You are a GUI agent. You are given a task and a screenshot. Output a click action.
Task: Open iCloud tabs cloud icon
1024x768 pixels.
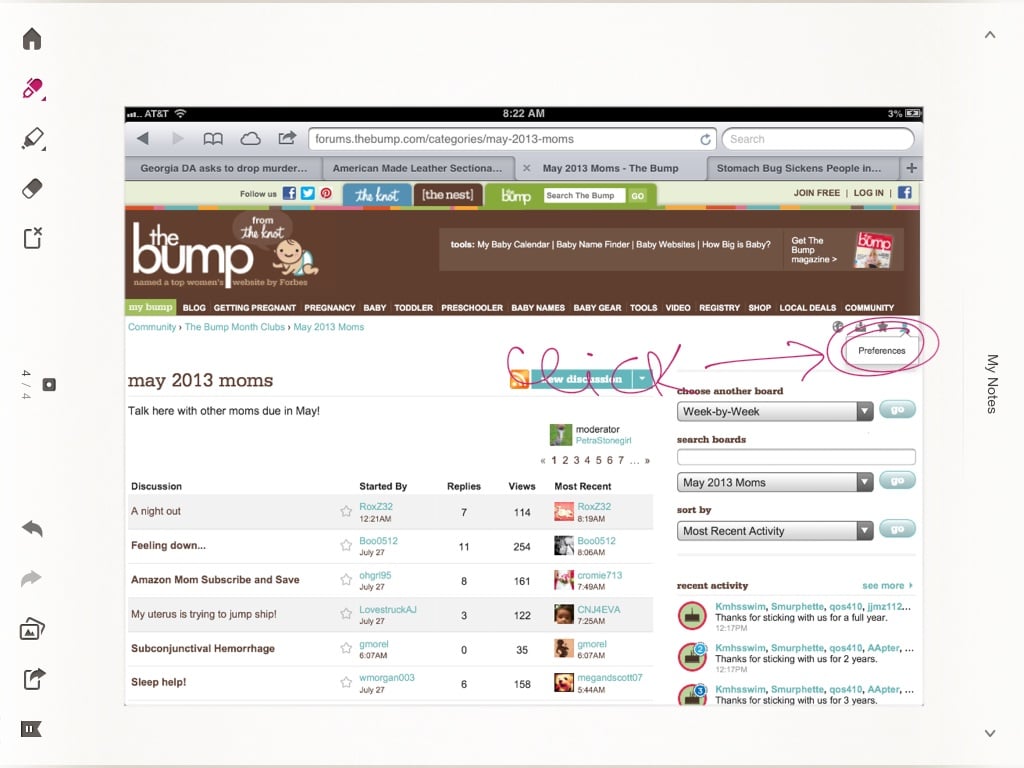pos(250,138)
